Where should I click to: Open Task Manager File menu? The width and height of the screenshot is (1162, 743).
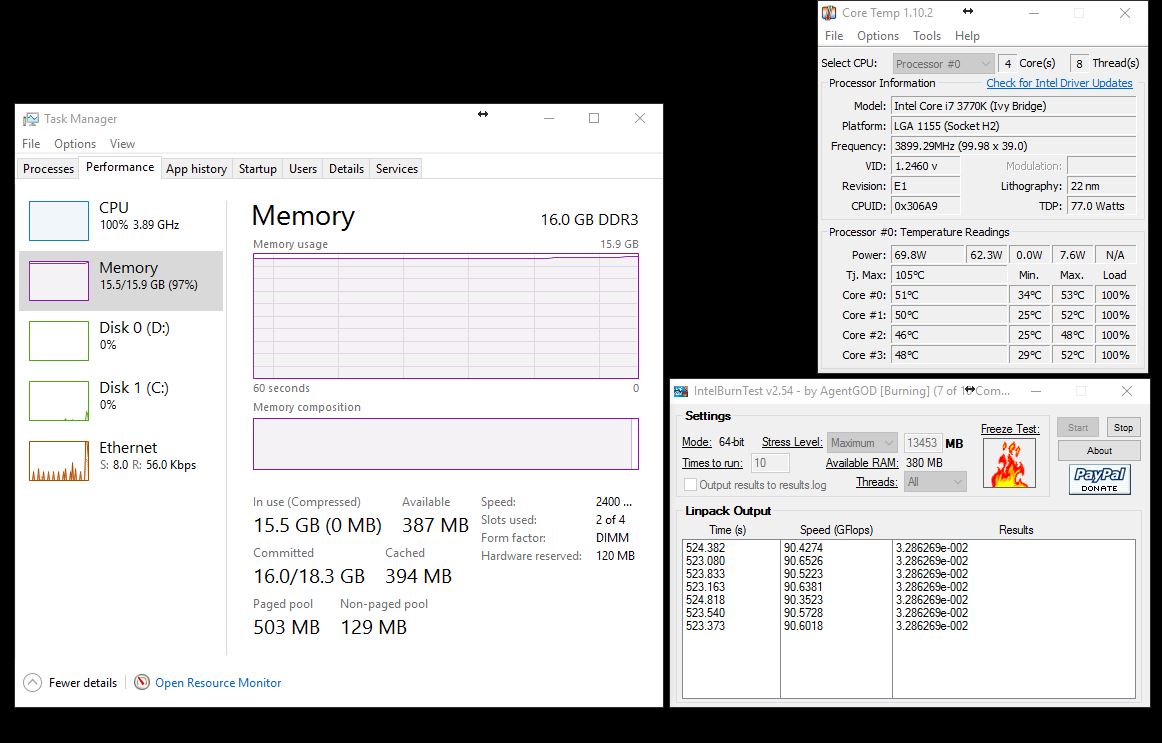pos(31,144)
